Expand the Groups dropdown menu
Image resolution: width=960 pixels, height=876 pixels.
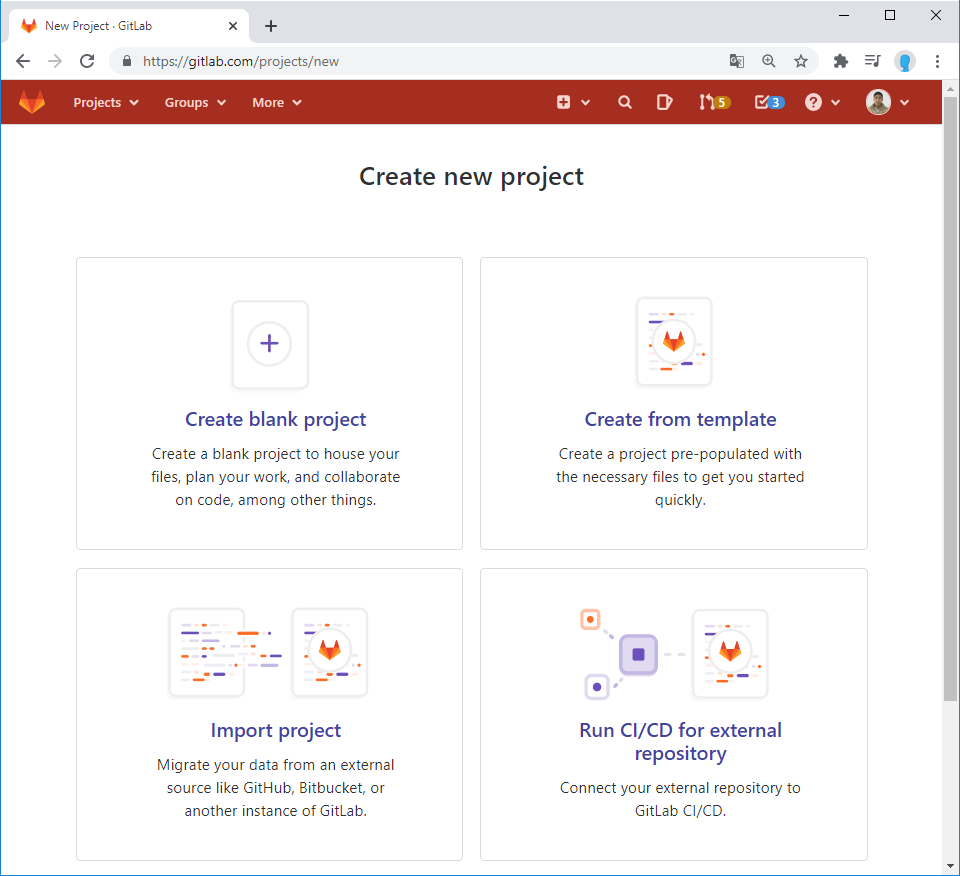195,102
